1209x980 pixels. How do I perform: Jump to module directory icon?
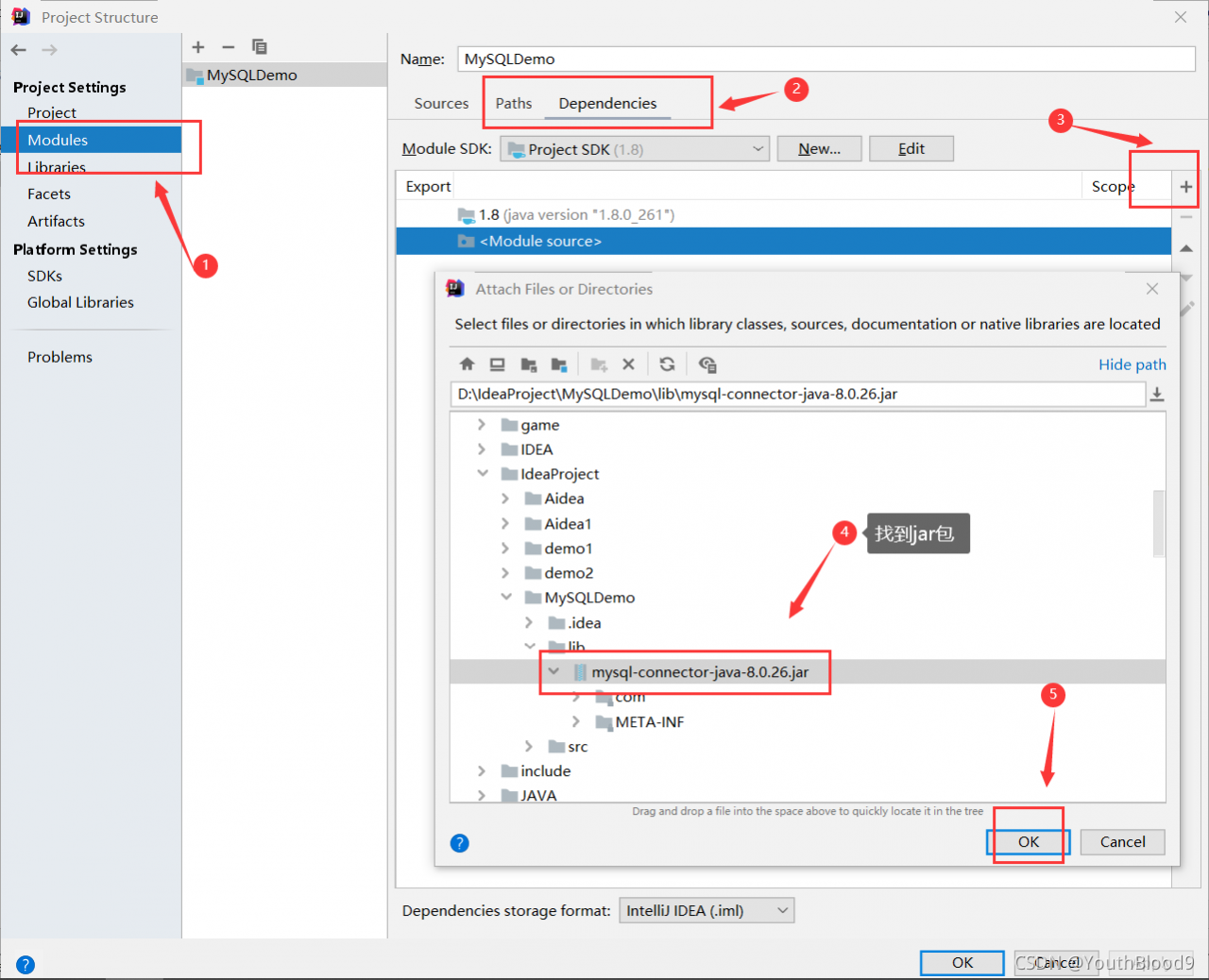(x=559, y=364)
